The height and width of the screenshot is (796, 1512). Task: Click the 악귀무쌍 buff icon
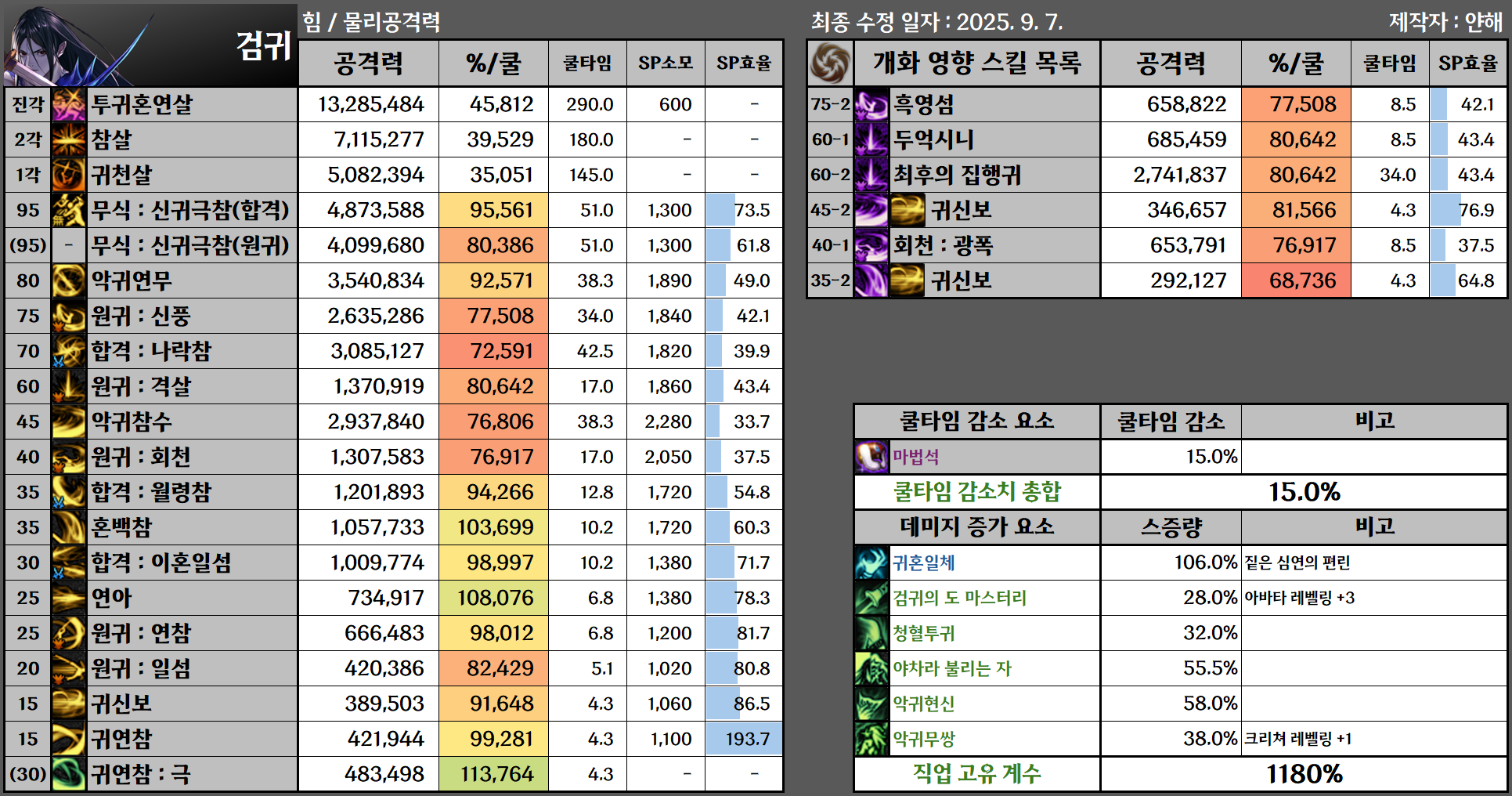[x=872, y=739]
